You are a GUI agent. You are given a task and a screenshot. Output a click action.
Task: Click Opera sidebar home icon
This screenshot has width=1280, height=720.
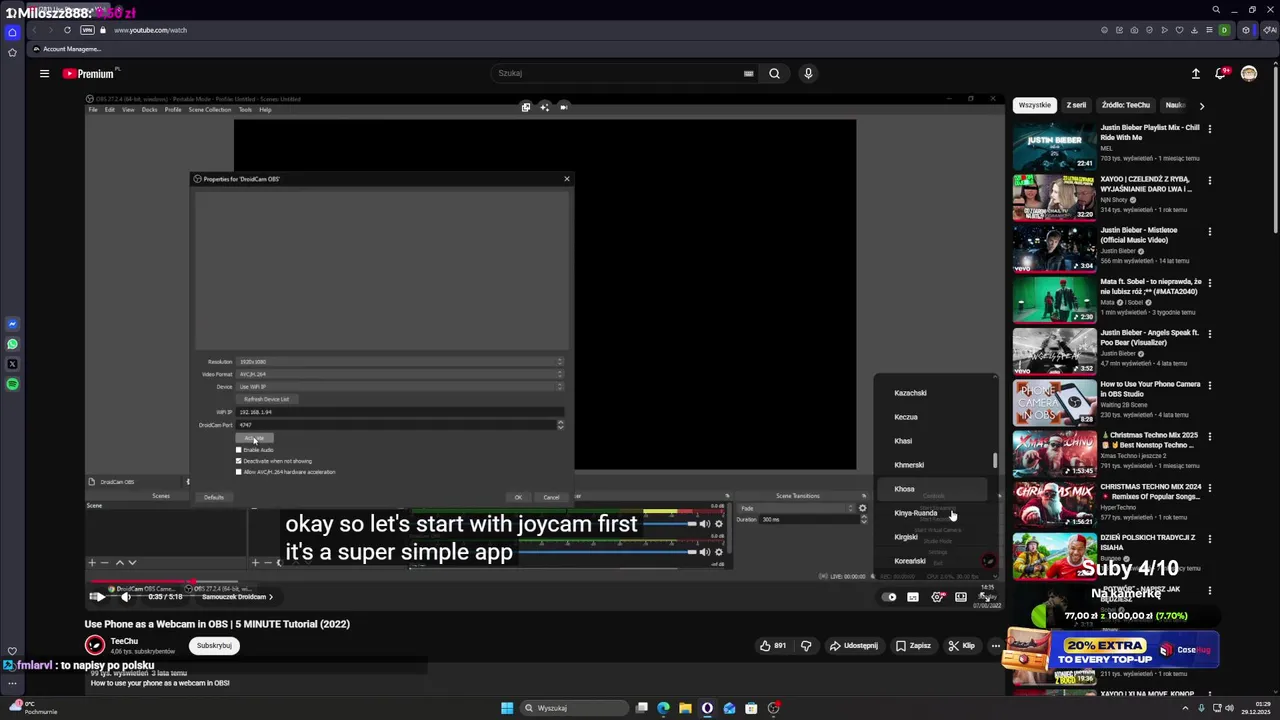[x=12, y=32]
